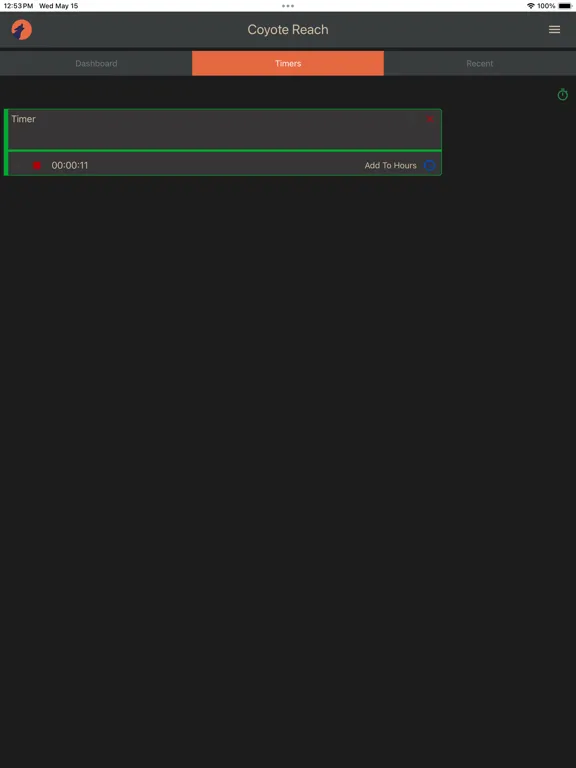Tap the Wi-Fi status icon
The width and height of the screenshot is (576, 768).
(x=530, y=6)
